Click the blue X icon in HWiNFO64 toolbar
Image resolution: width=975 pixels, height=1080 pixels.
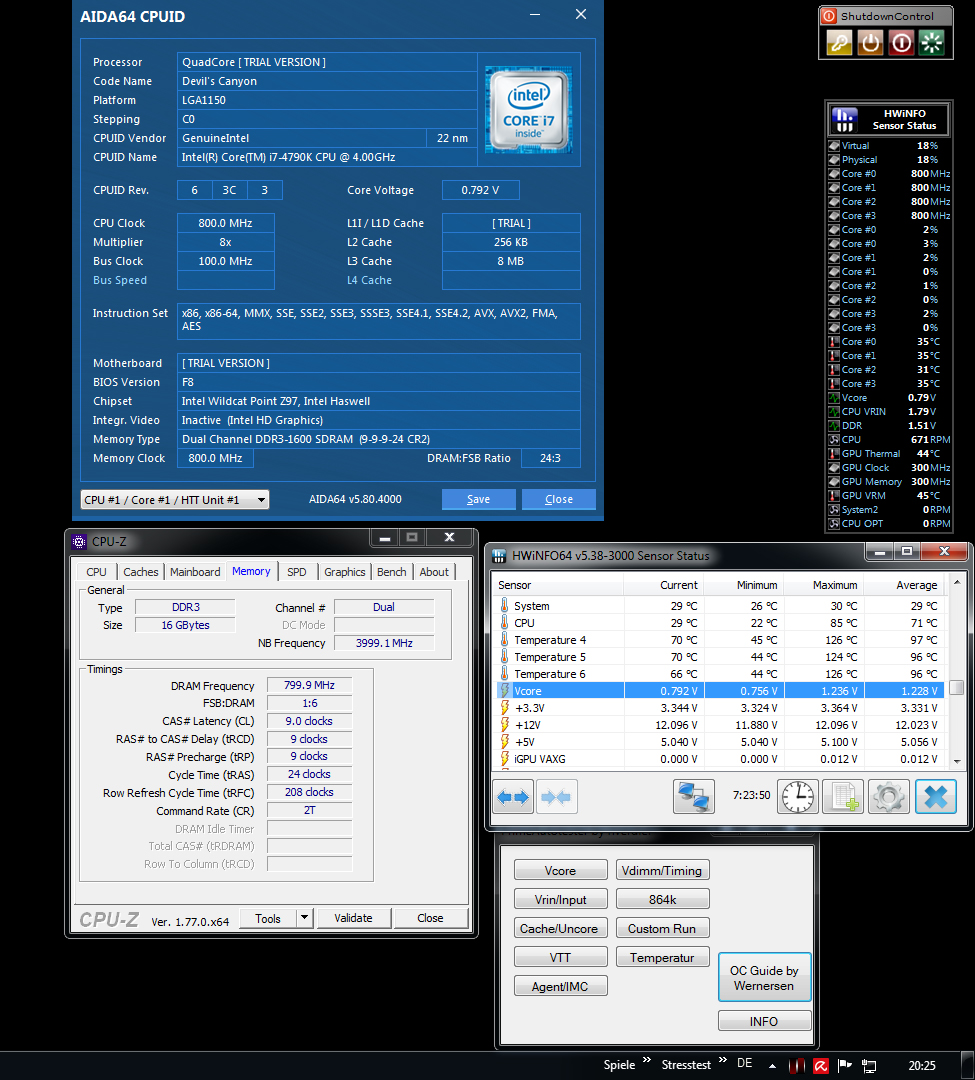coord(936,797)
